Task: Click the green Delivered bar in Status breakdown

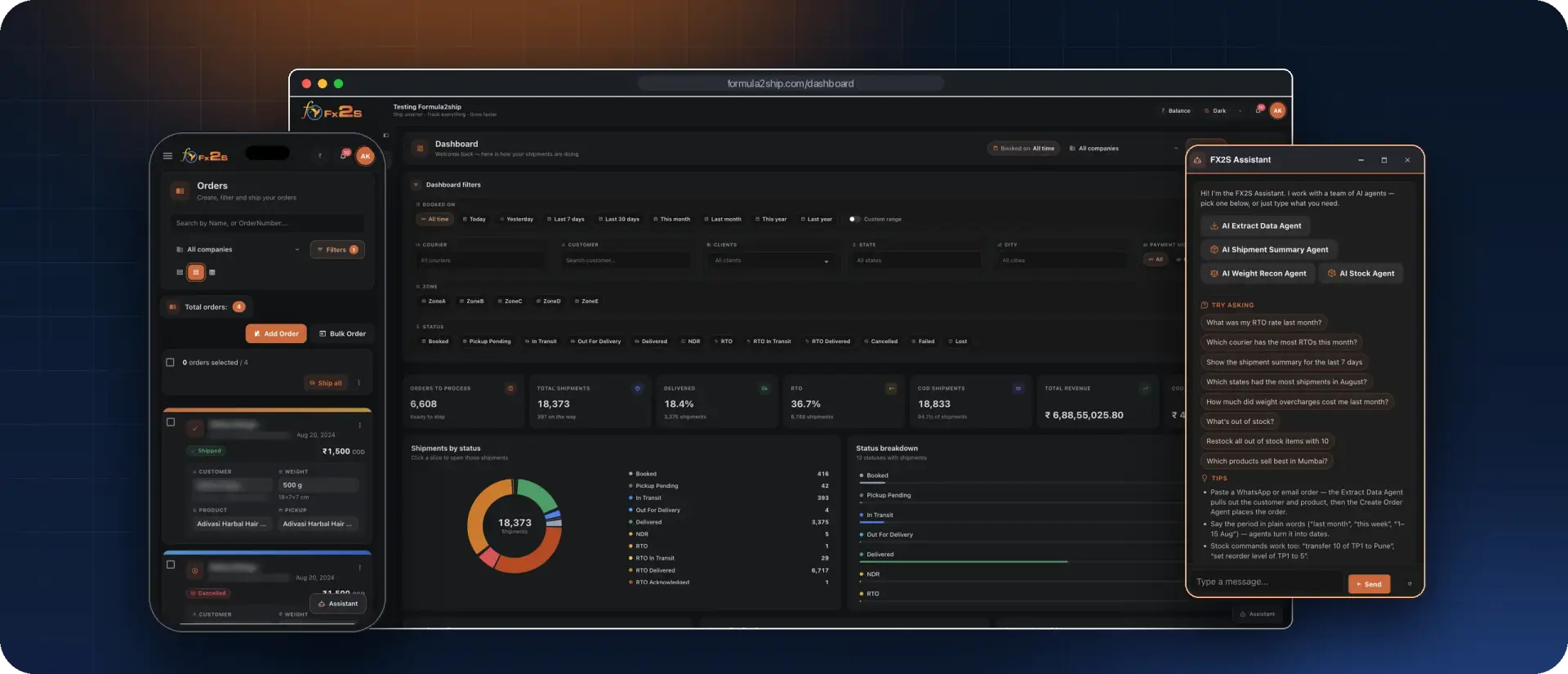Action: click(x=964, y=561)
